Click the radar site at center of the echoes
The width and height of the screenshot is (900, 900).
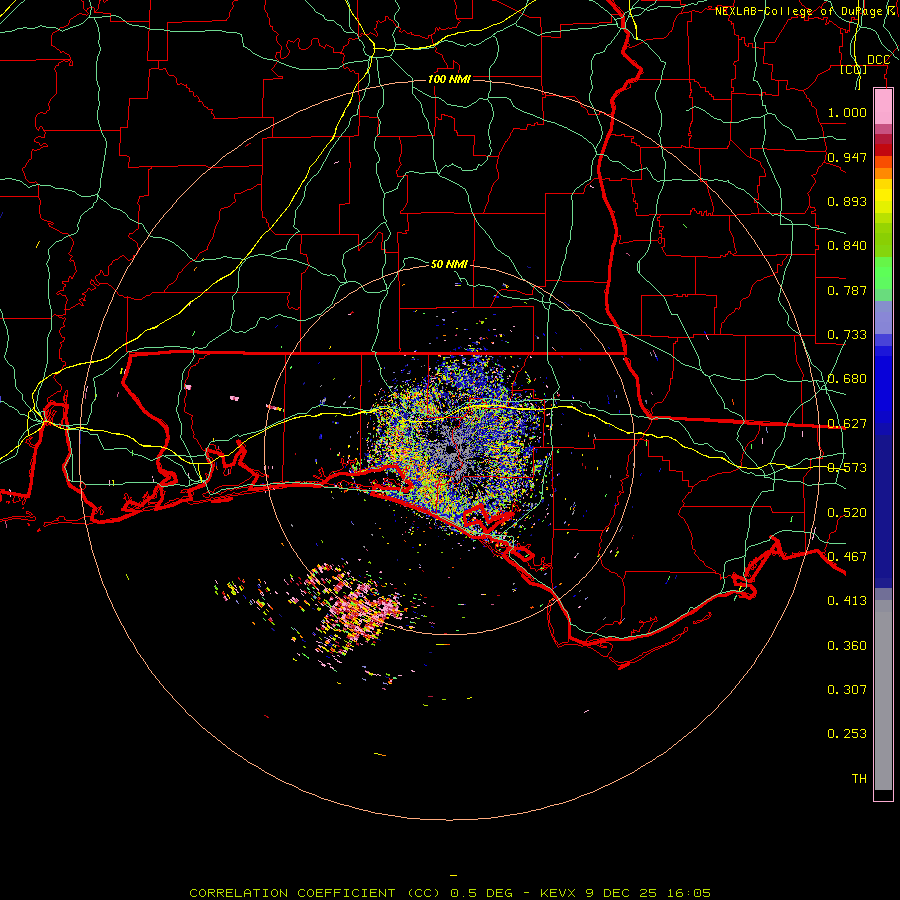[449, 450]
